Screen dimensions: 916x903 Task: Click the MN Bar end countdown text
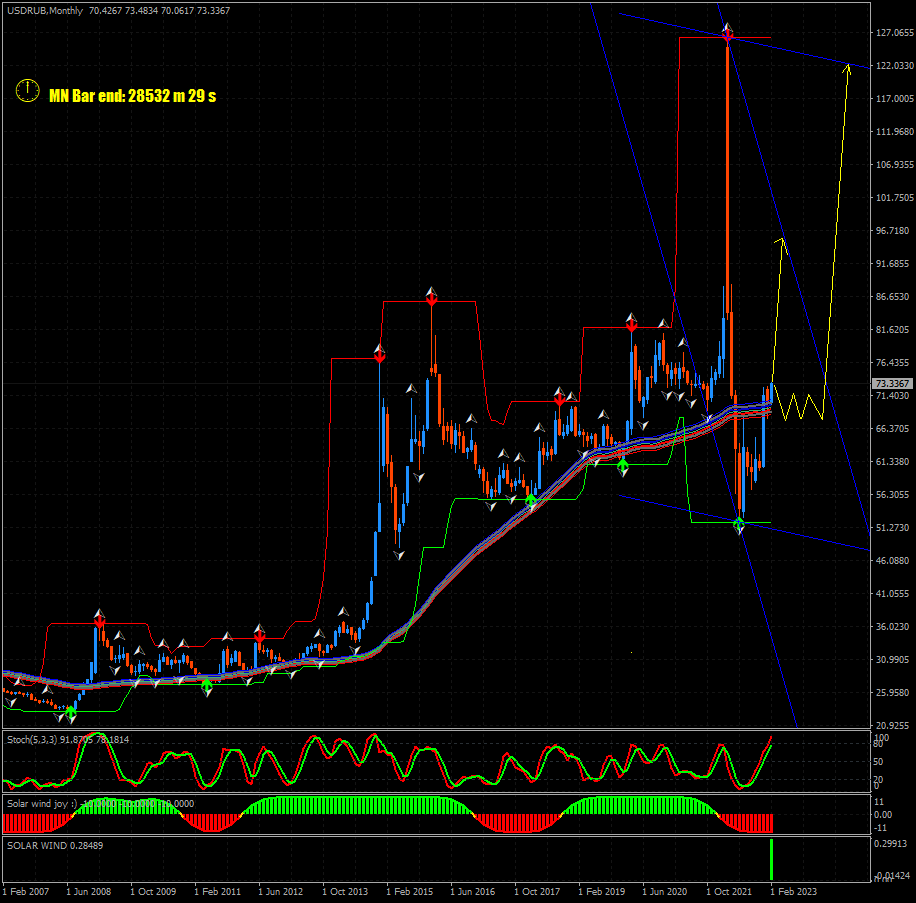coord(132,96)
